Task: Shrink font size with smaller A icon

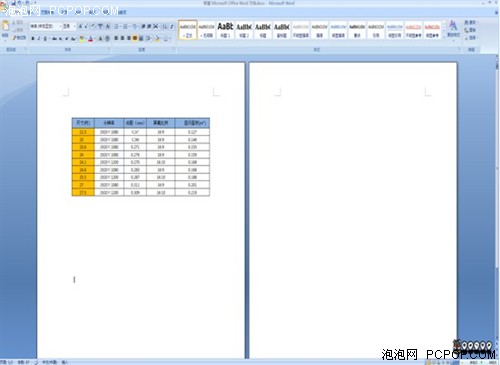Action: 86,26
